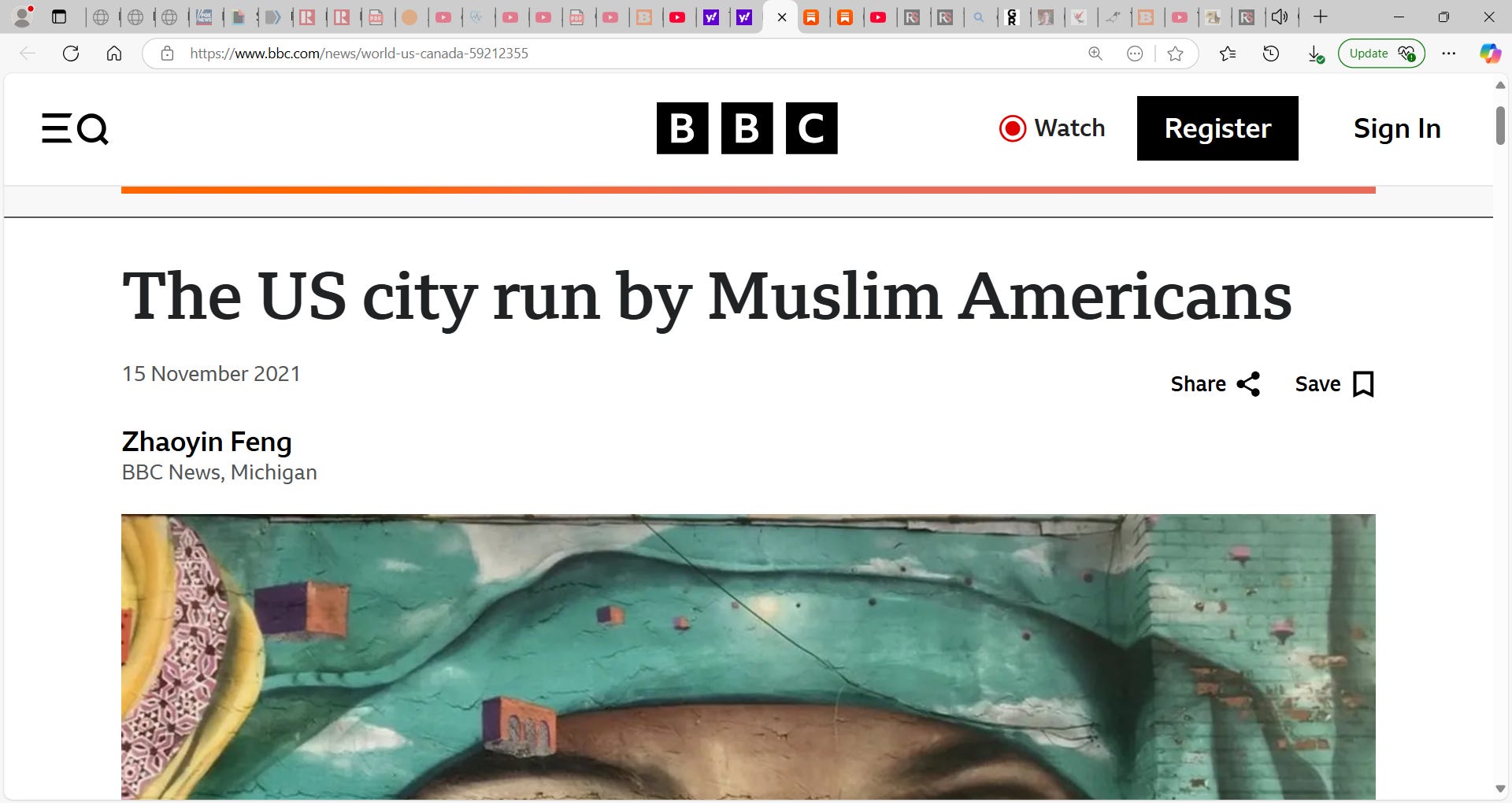
Task: Open Copilot in the toolbar
Action: [x=1490, y=54]
